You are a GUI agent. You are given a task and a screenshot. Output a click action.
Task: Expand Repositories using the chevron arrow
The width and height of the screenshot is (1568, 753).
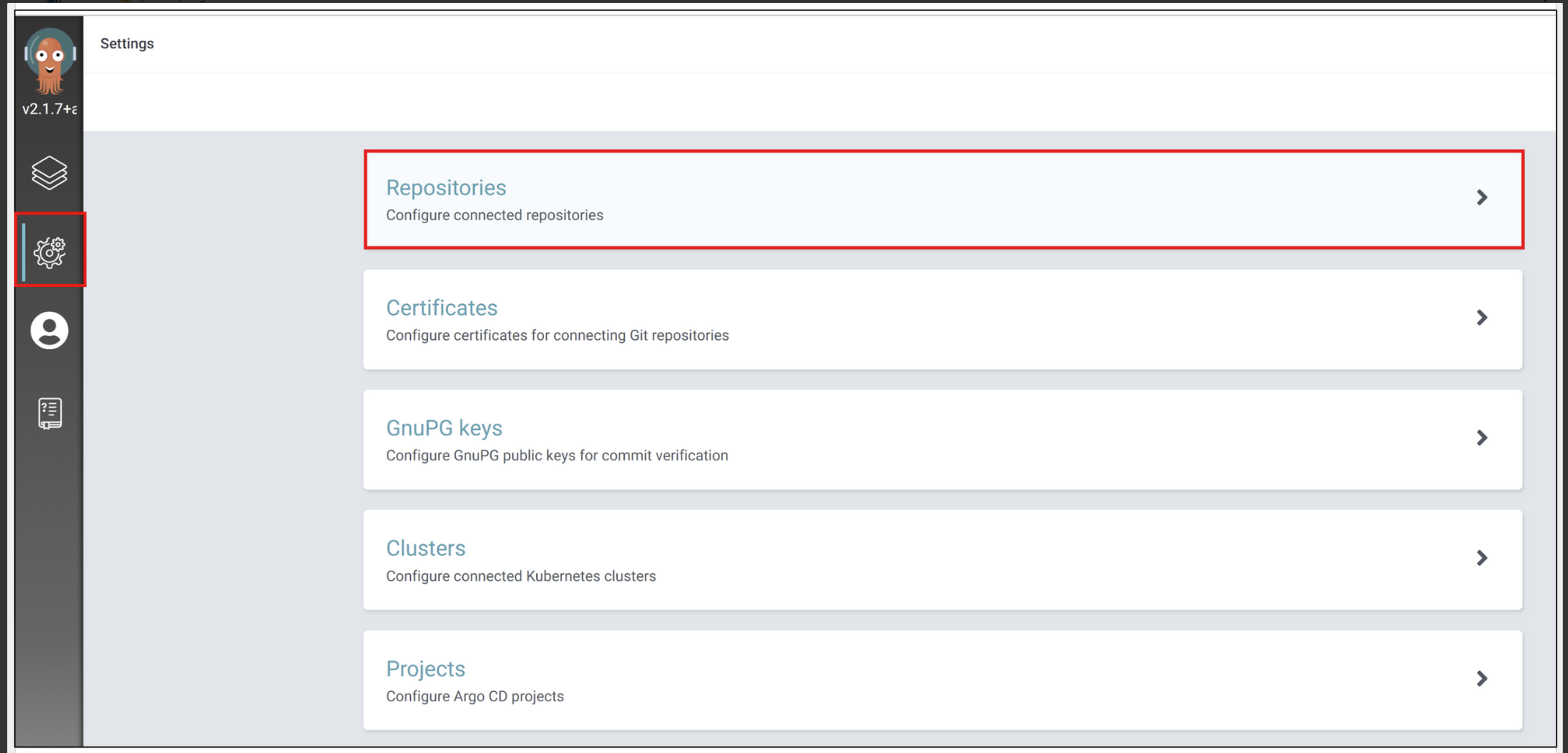click(1482, 197)
